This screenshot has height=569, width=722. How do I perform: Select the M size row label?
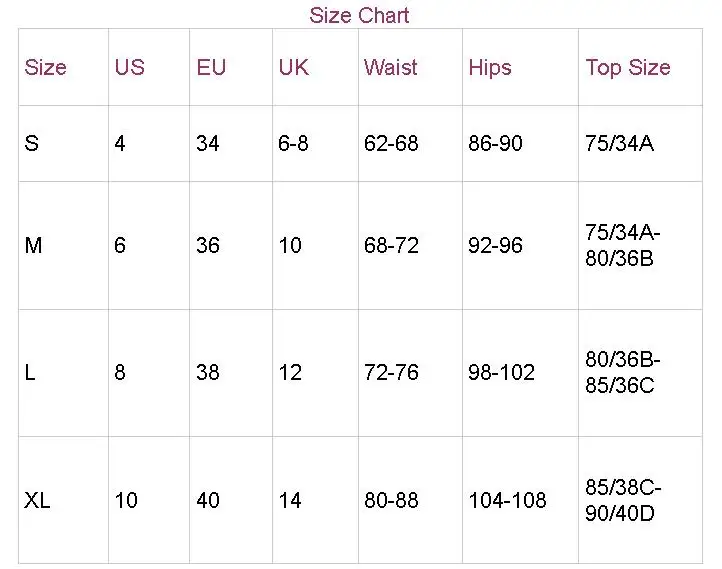tap(33, 245)
